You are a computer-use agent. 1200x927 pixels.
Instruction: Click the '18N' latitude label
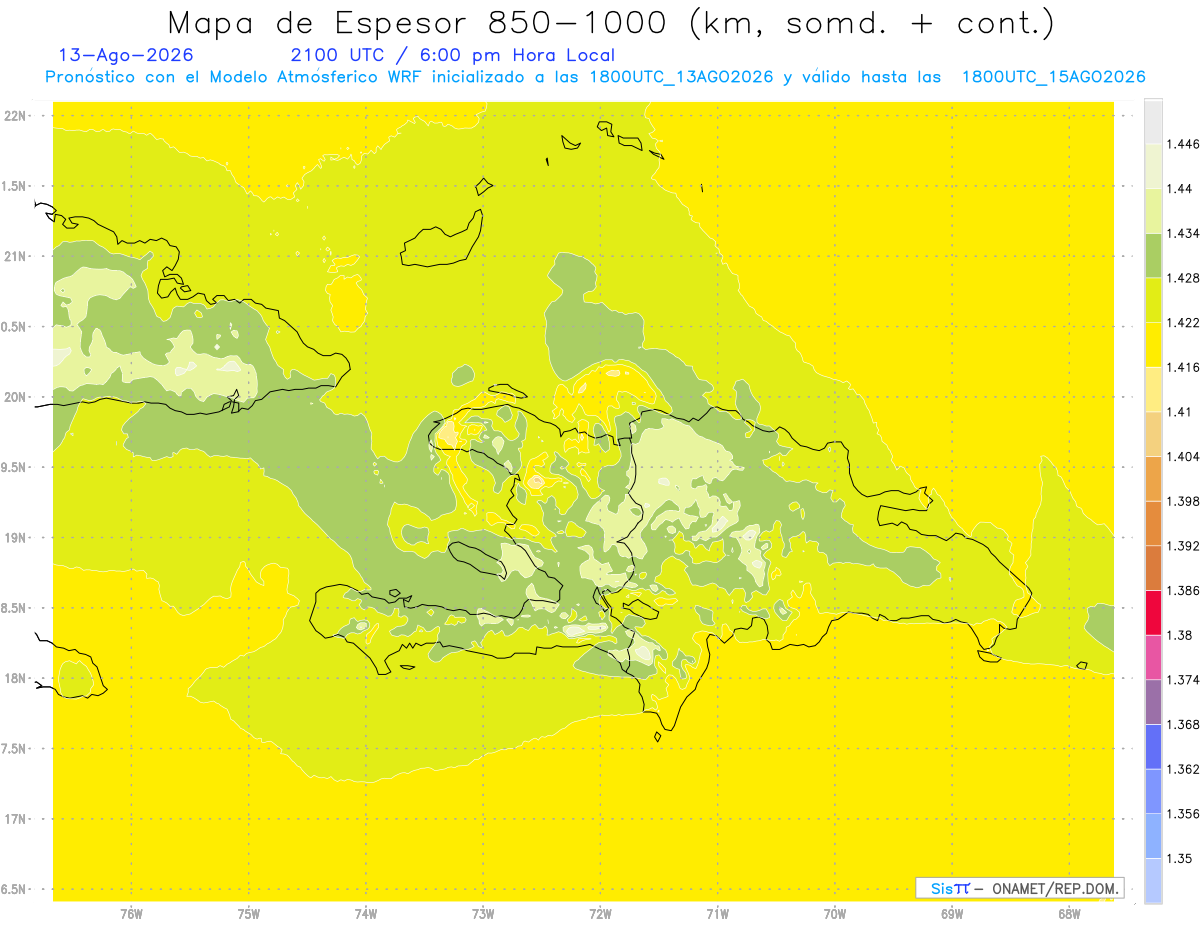pyautogui.click(x=16, y=678)
